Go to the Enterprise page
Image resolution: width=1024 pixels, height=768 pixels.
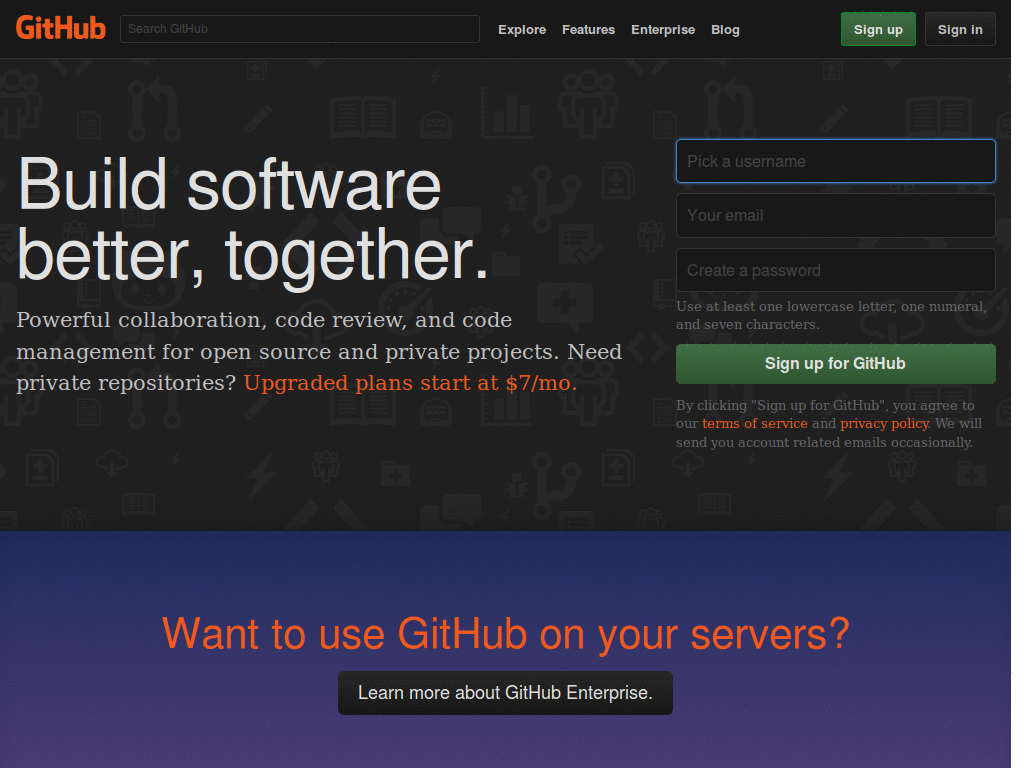point(663,29)
